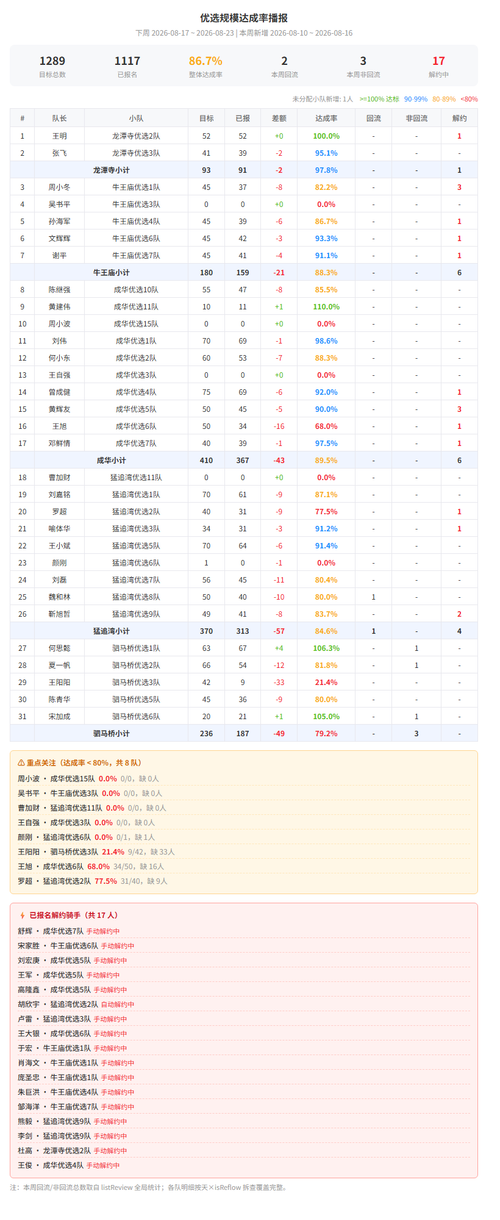Screen dimensions: 500x1220
Task: Click 106.3% rate in 何思懿's row
Action: point(326,648)
